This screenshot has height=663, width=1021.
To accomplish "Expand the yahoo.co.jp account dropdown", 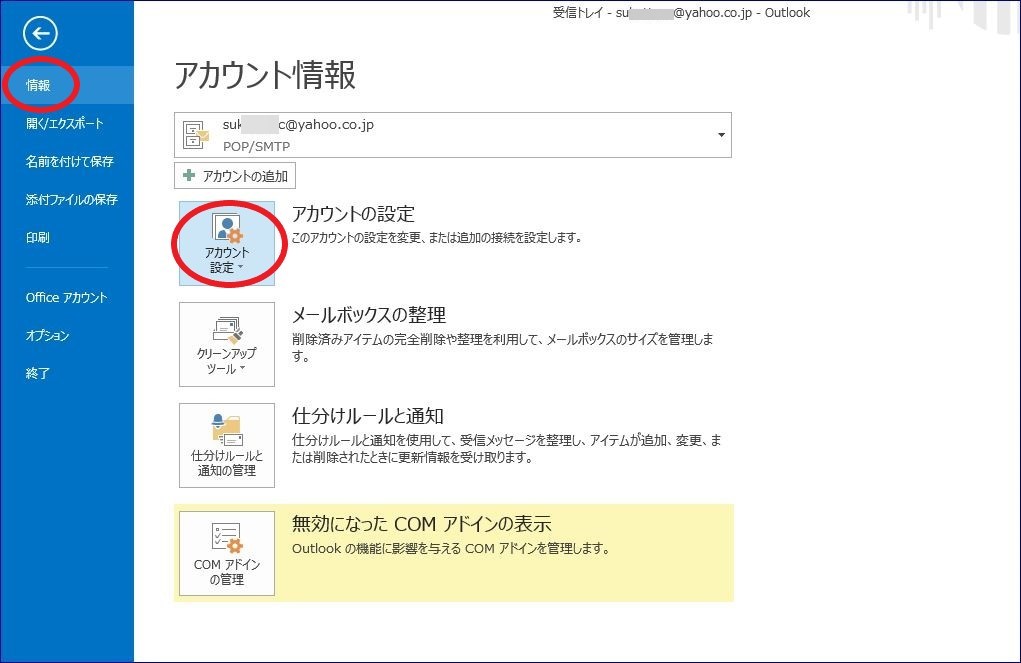I will click(x=721, y=135).
